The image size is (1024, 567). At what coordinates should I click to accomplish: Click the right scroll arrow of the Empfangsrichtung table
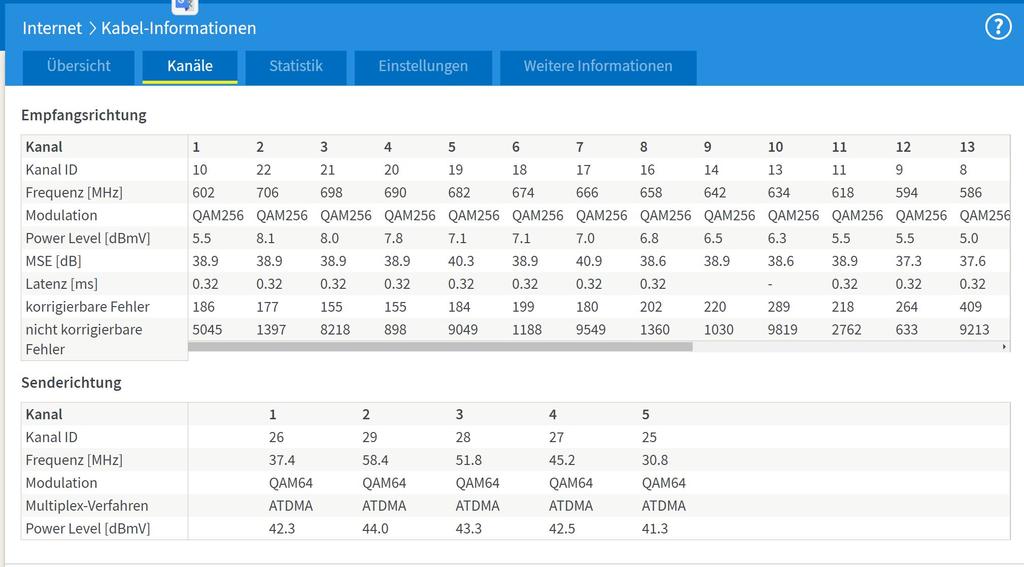[x=1004, y=347]
